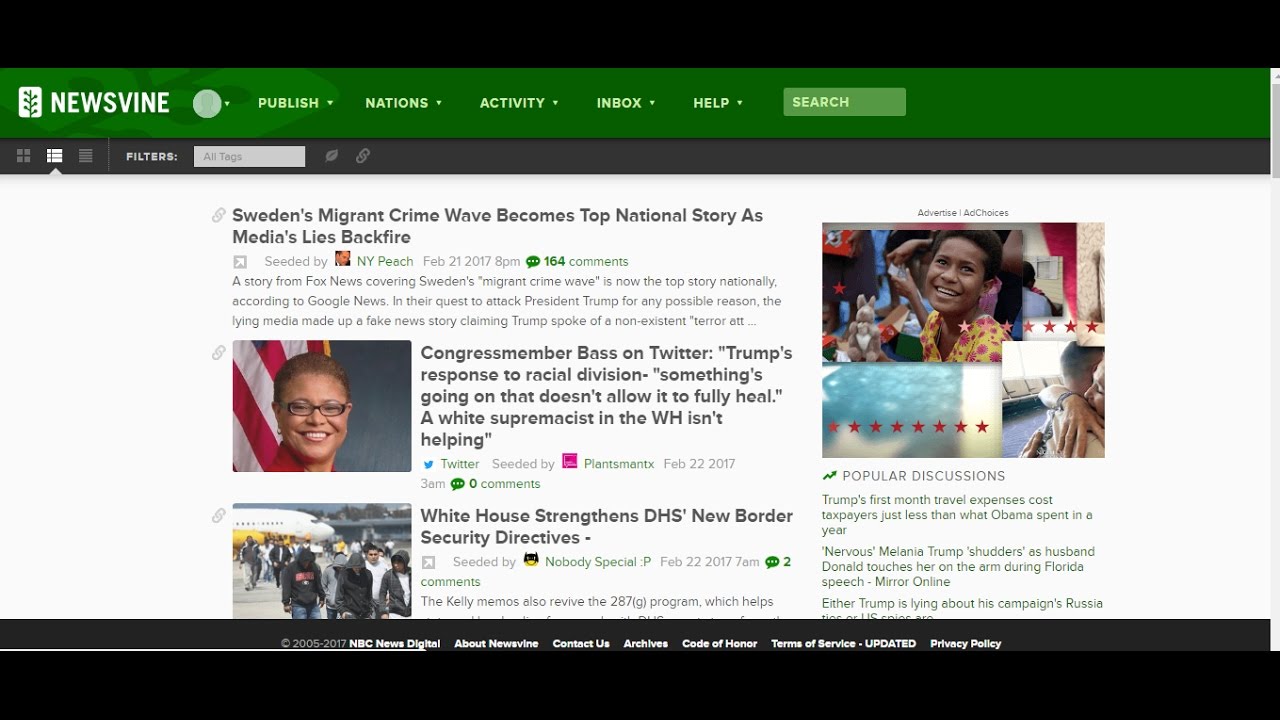The image size is (1280, 720).
Task: Expand the Nations dropdown arrow
Action: [439, 103]
